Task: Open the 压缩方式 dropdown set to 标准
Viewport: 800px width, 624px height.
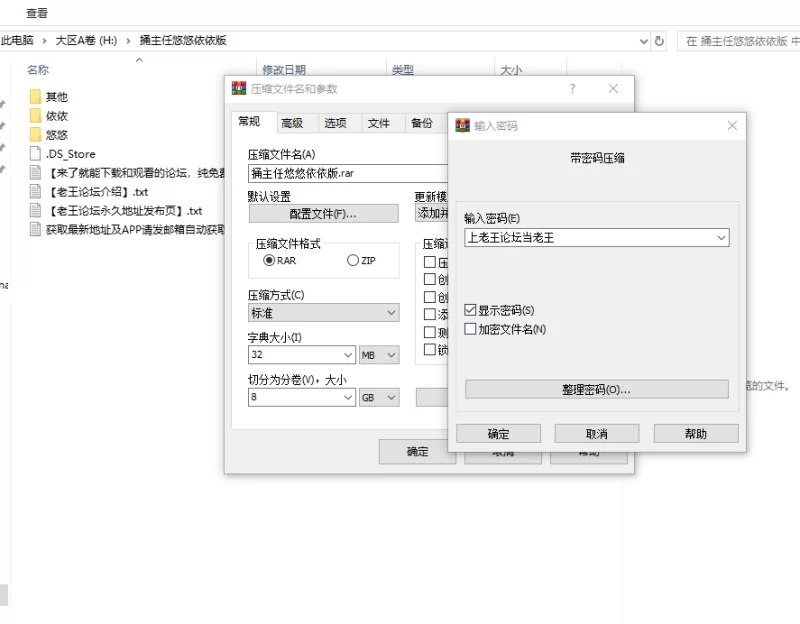Action: click(x=391, y=313)
